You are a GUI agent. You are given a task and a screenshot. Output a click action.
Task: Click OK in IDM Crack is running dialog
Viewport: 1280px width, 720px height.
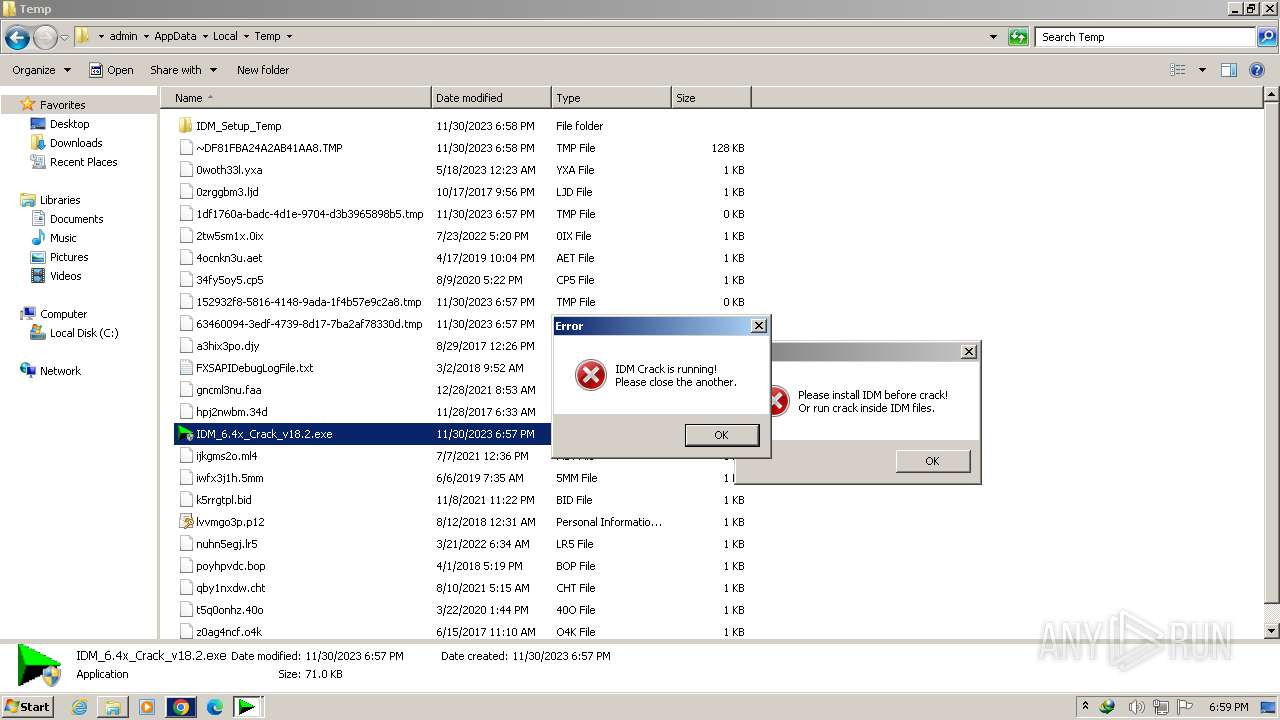point(721,435)
